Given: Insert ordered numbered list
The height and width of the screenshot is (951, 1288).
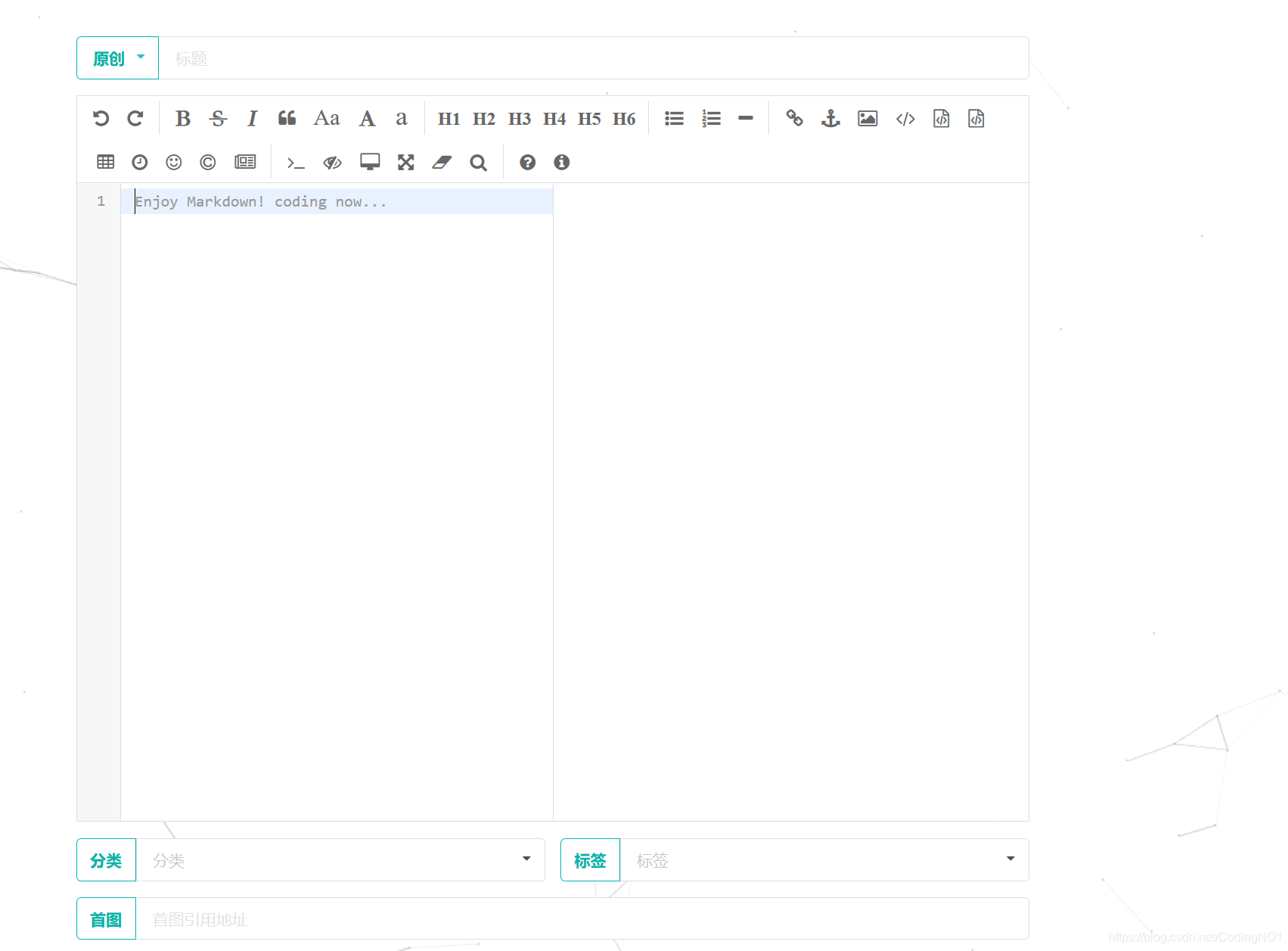Looking at the screenshot, I should point(711,119).
